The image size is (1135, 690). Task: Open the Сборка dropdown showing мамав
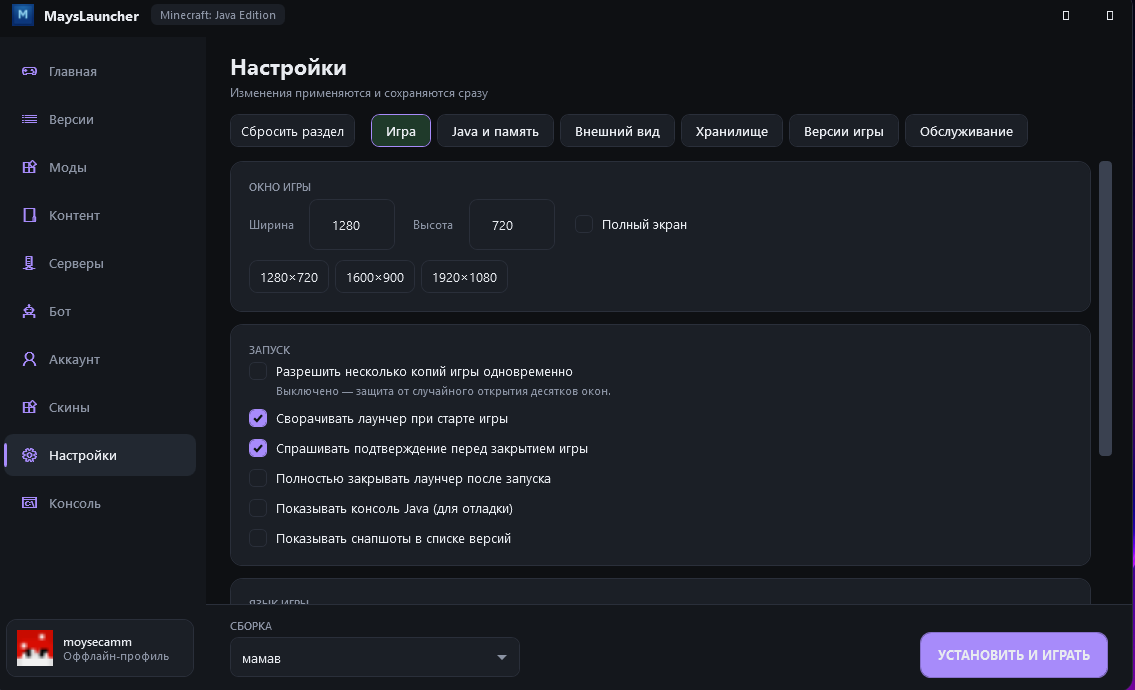pyautogui.click(x=374, y=657)
